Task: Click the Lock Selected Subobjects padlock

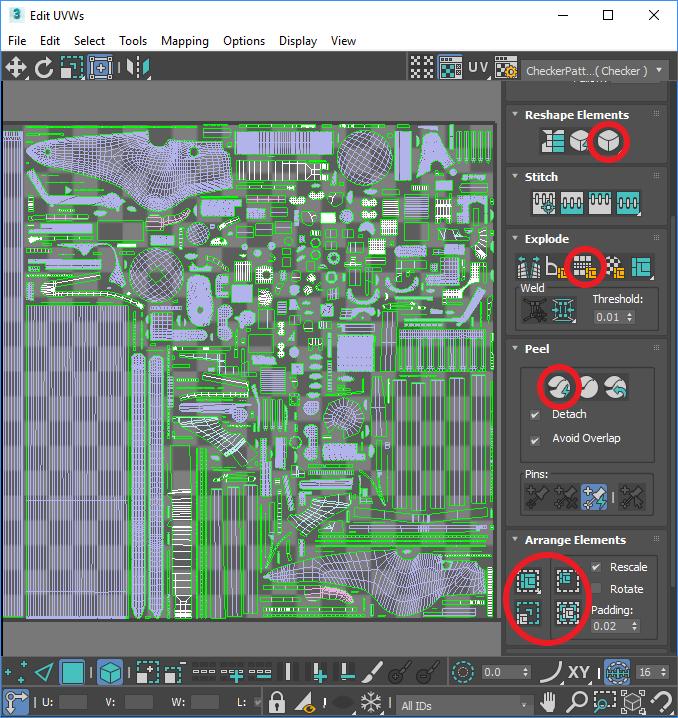Action: 277,702
